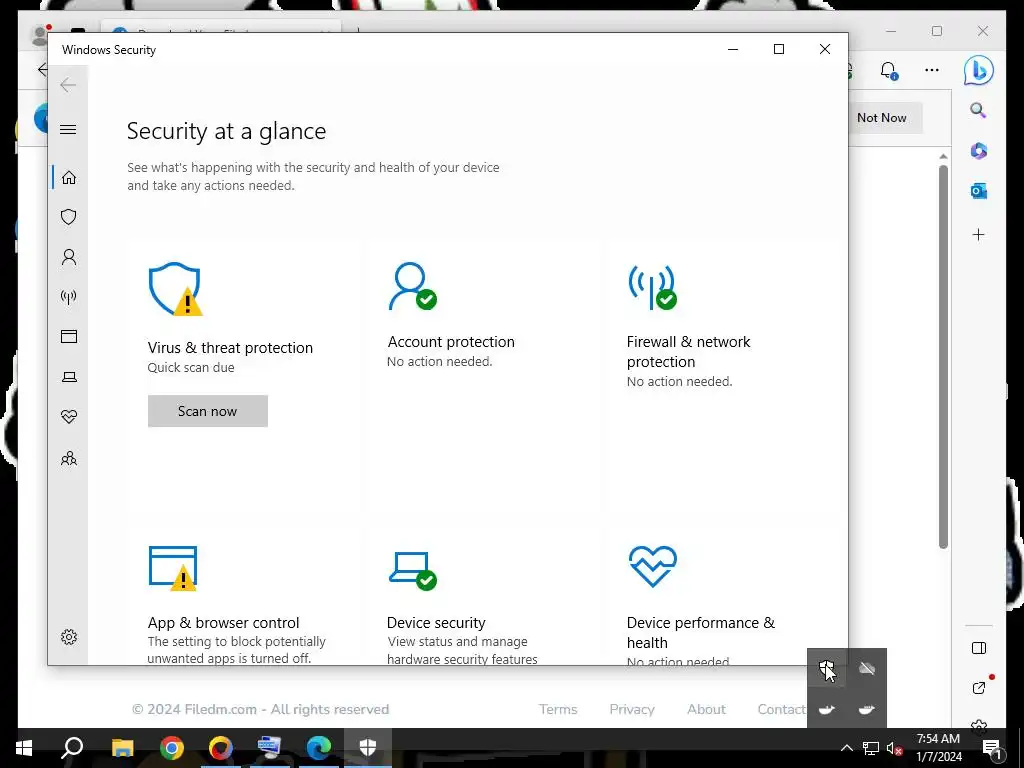Screen dimensions: 1024x768
Task: Open the Device performance & health heading
Action: pos(701,632)
